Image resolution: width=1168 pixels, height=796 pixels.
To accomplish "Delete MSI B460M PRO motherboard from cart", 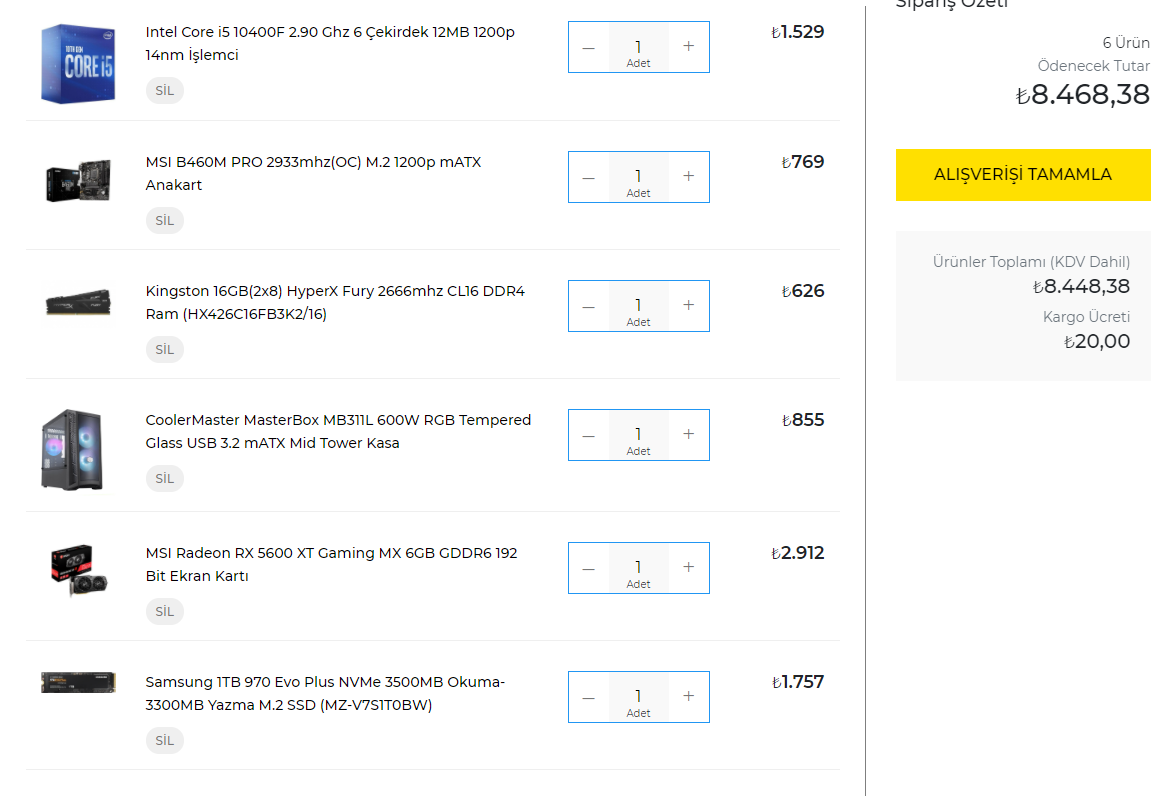I will pyautogui.click(x=165, y=220).
